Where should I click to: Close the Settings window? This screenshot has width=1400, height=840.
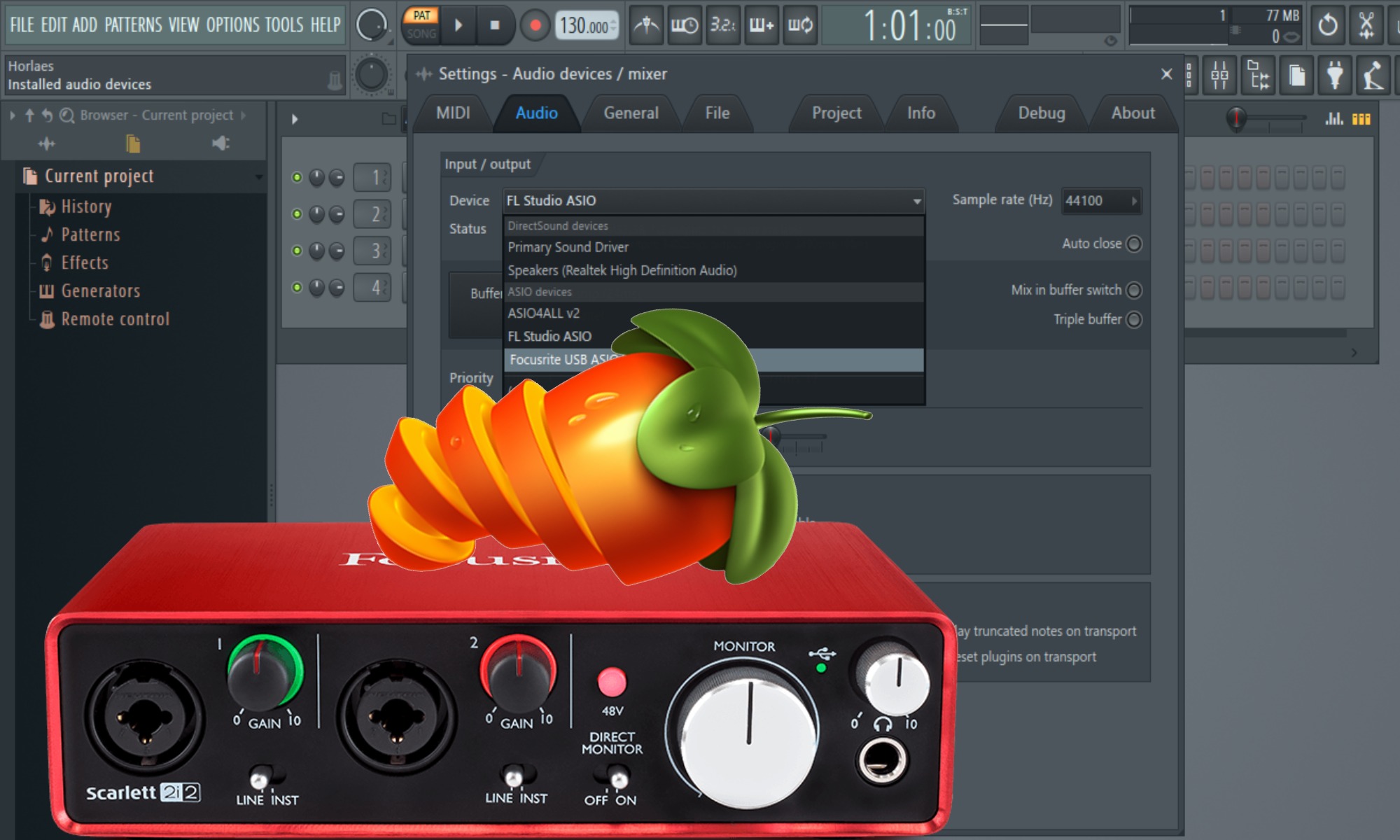pyautogui.click(x=1166, y=73)
